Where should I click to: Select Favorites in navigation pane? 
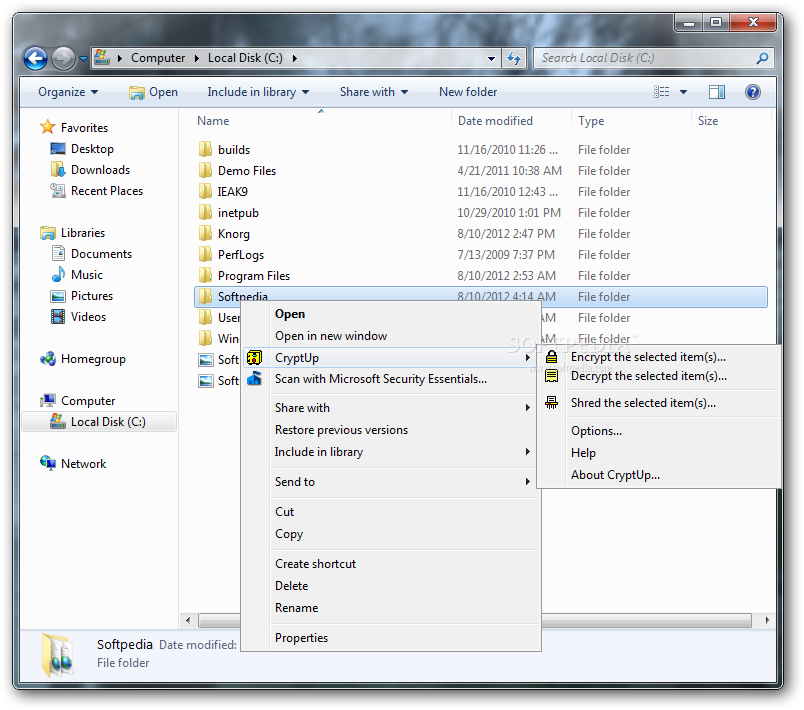click(x=74, y=128)
